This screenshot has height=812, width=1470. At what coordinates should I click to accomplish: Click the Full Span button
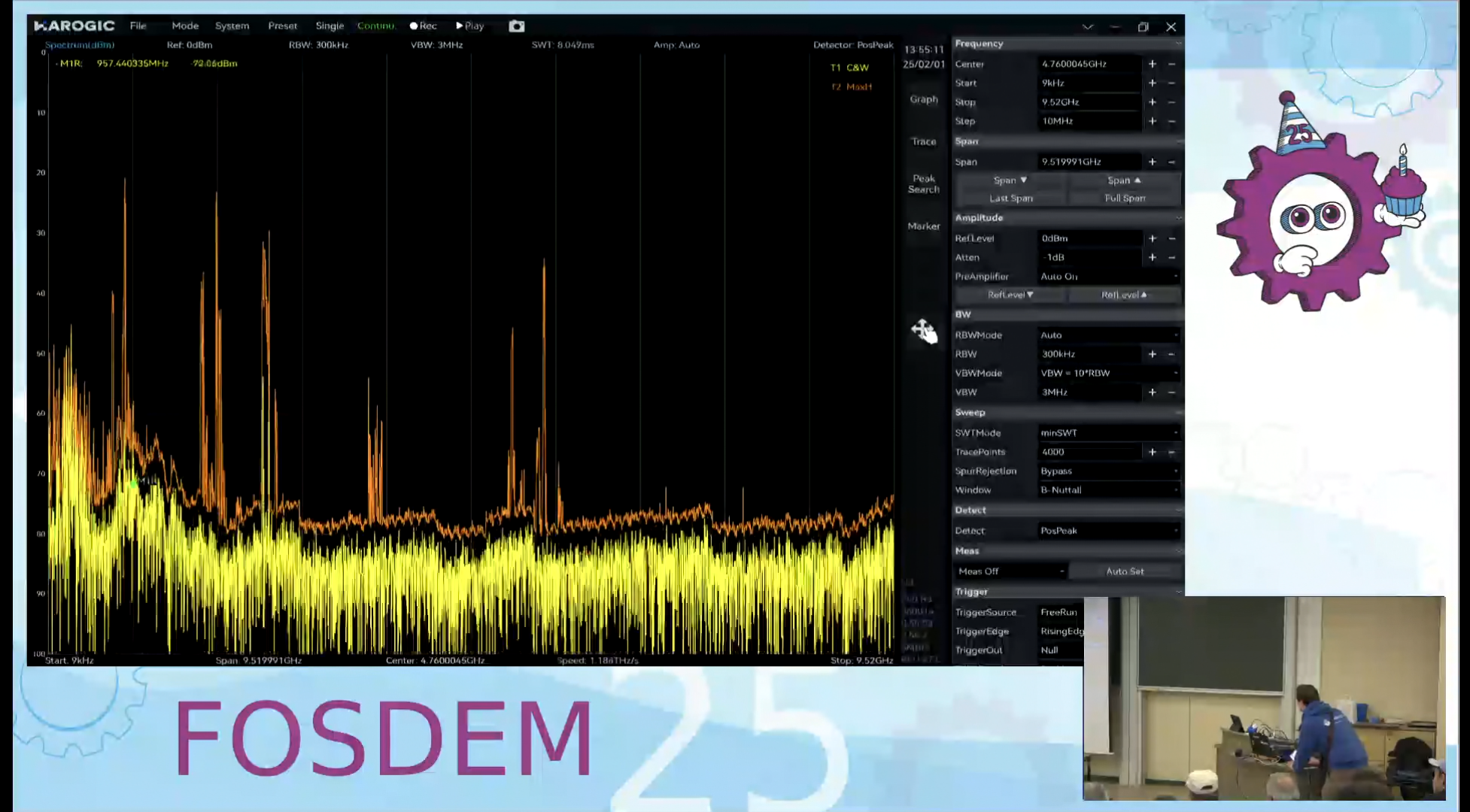[x=1124, y=198]
